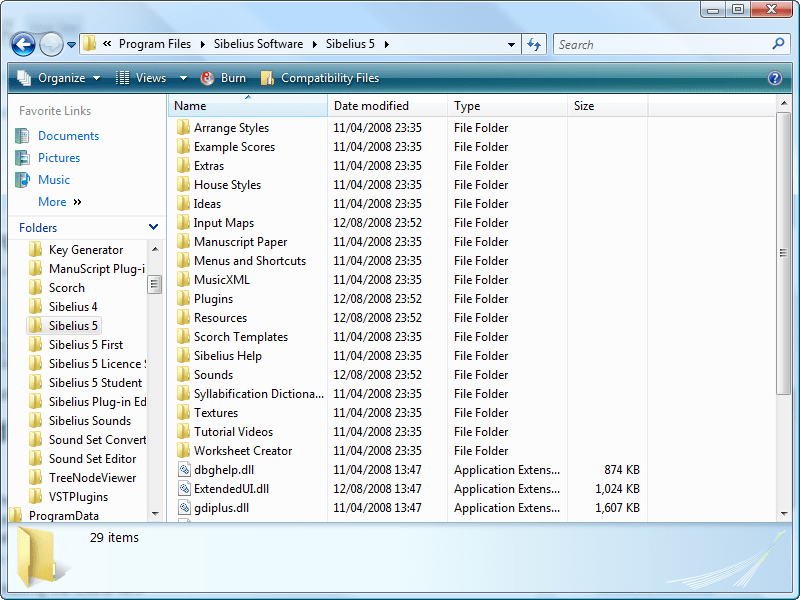Viewport: 800px width, 600px height.
Task: Click the dbghelp.dll file icon
Action: [x=186, y=469]
